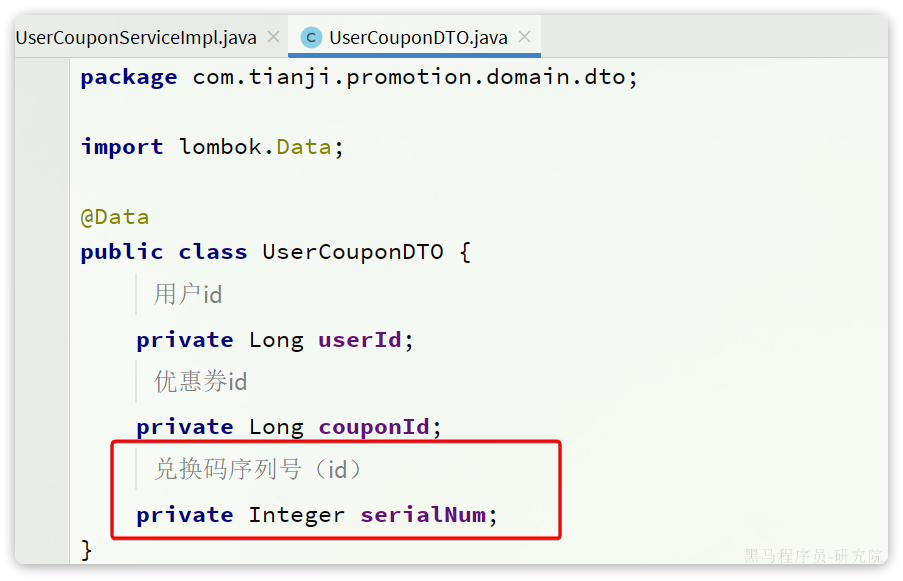Screen dimensions: 903x581
Task: Click the Integer type of serialNum
Action: pos(297,515)
